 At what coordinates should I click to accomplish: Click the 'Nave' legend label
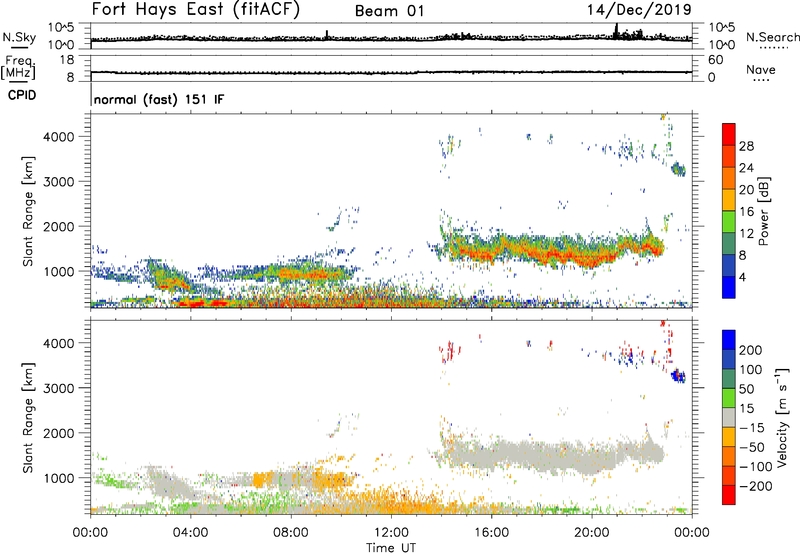coord(761,70)
